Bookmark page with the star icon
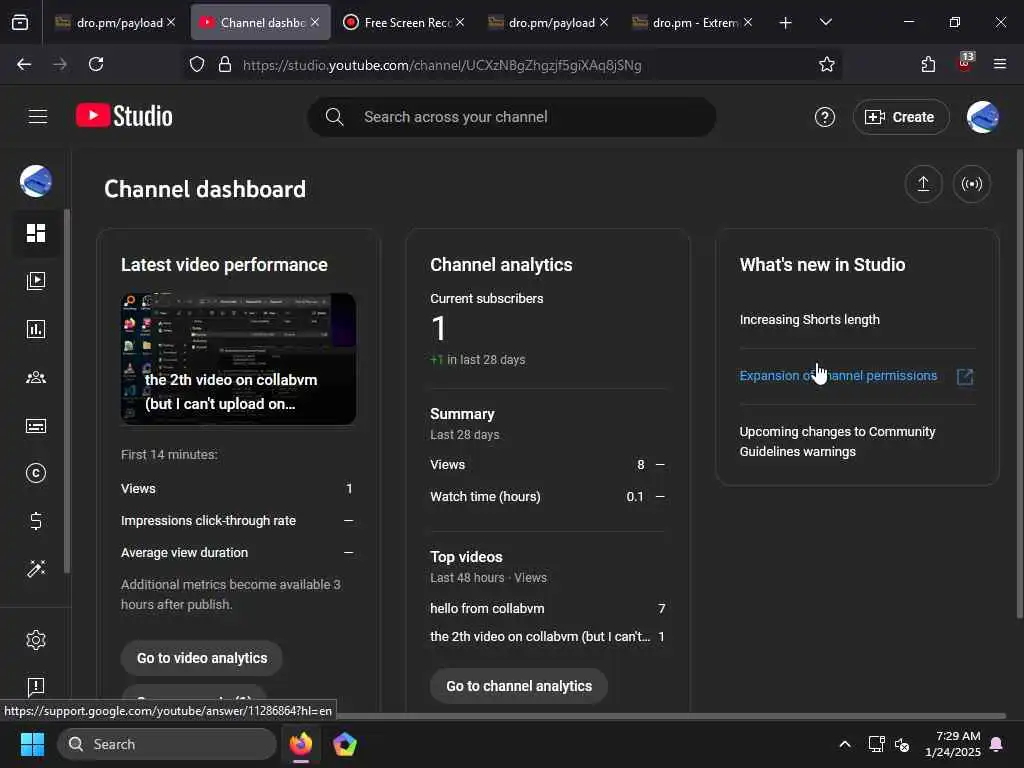Image resolution: width=1024 pixels, height=768 pixels. 827,64
